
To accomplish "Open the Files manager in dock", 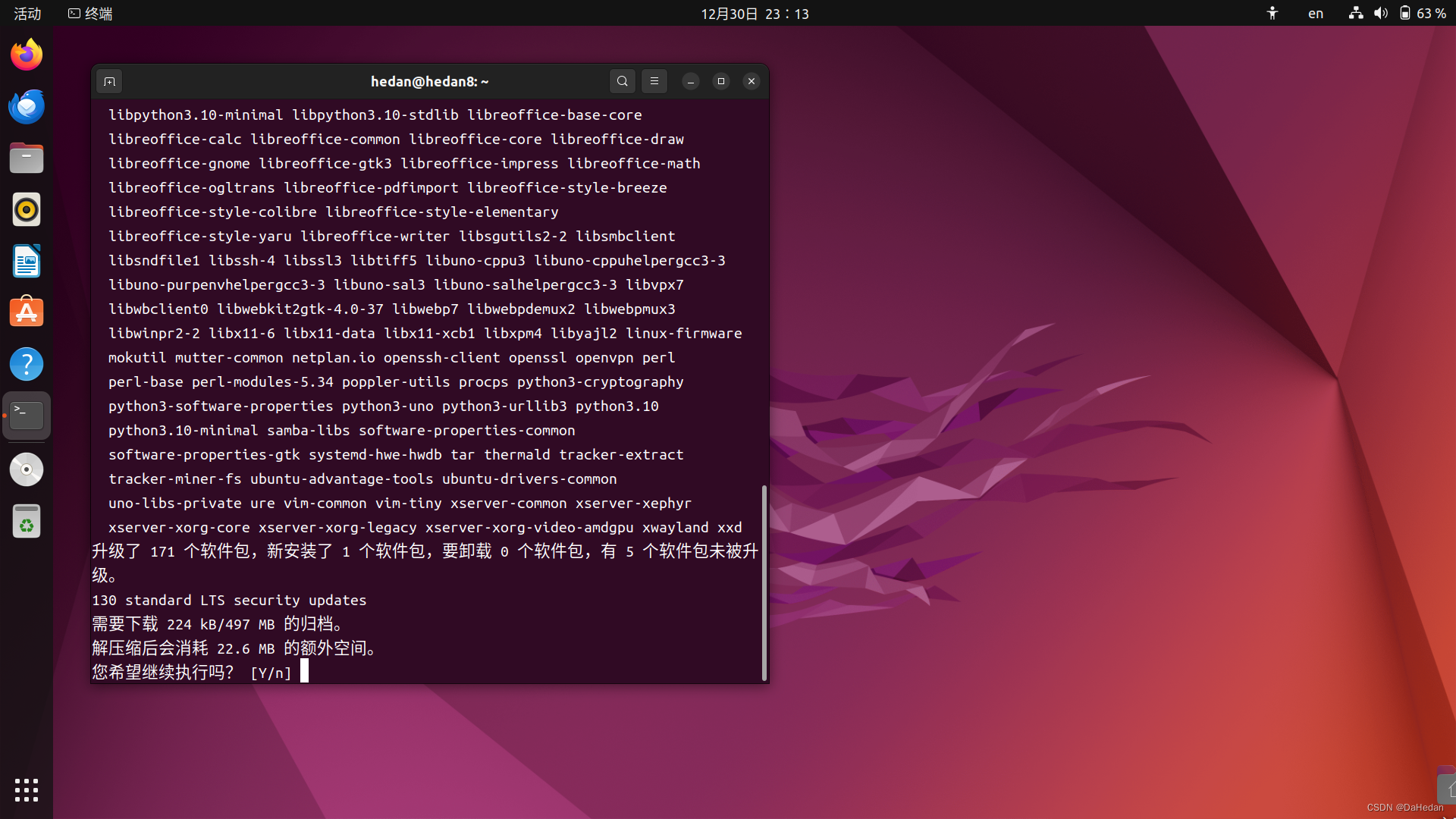I will point(27,158).
